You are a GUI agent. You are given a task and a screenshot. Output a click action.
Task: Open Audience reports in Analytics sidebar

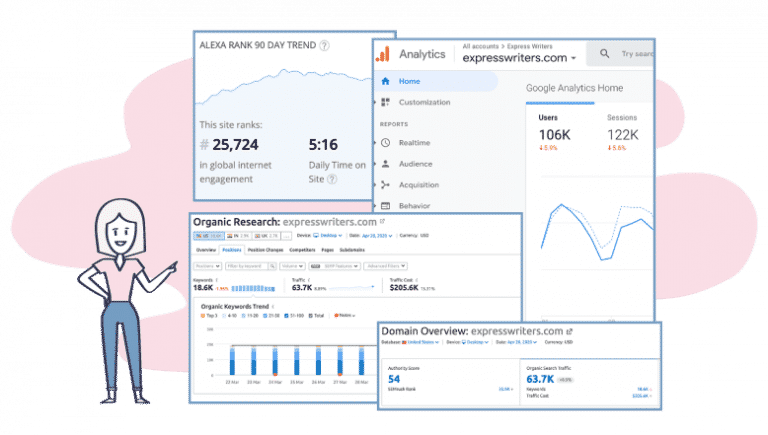point(415,164)
